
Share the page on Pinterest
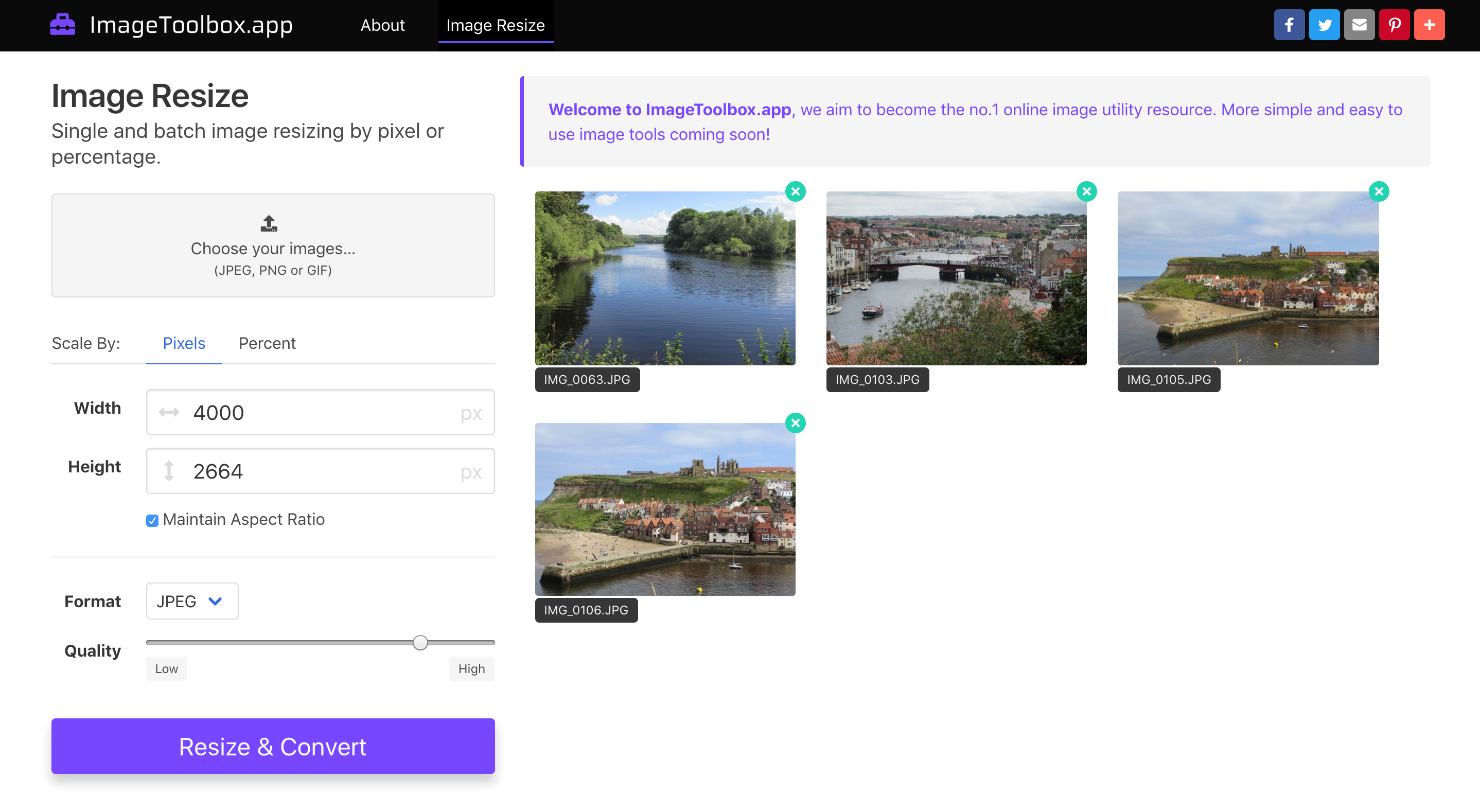point(1395,24)
